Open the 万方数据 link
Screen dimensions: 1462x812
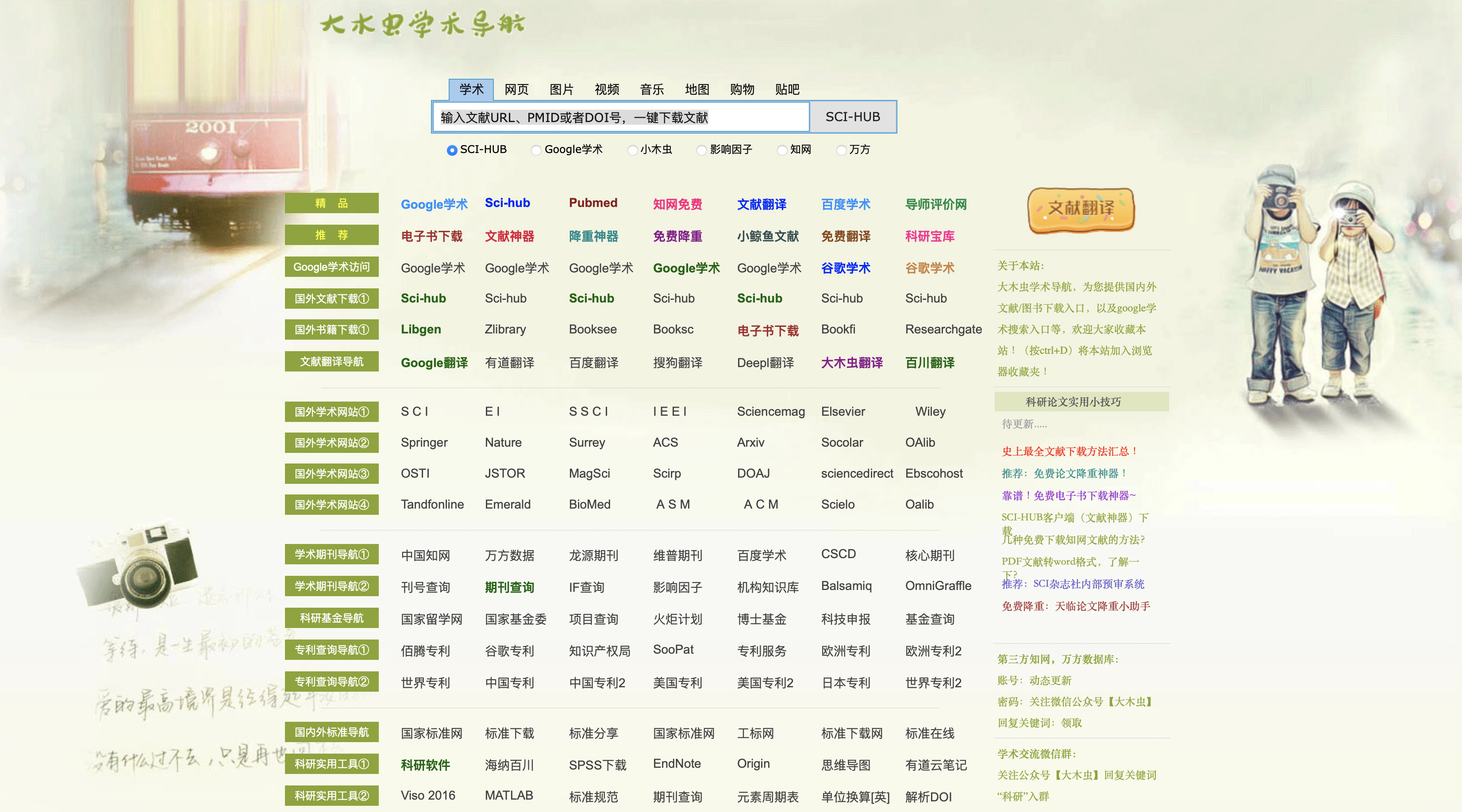[x=509, y=556]
